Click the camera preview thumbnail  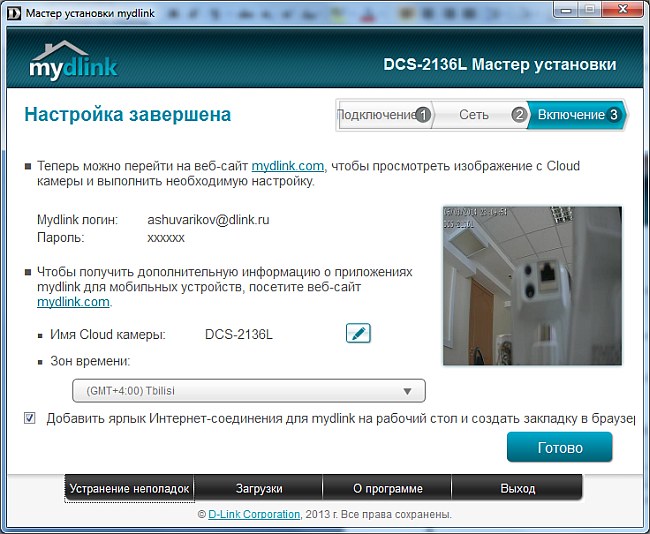coord(532,286)
